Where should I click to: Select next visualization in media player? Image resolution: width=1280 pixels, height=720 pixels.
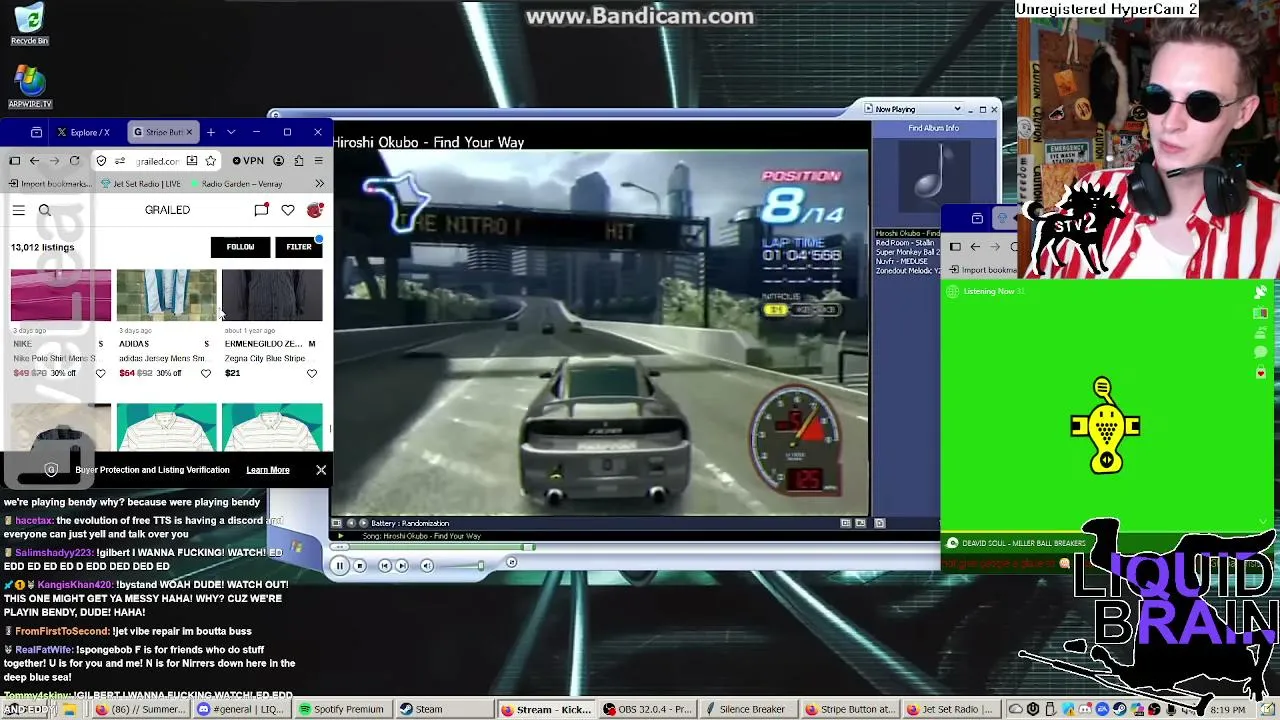pos(363,523)
